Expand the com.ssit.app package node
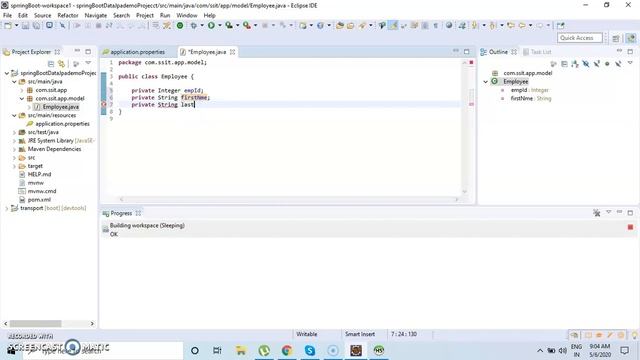The image size is (640, 360). pyautogui.click(x=22, y=90)
